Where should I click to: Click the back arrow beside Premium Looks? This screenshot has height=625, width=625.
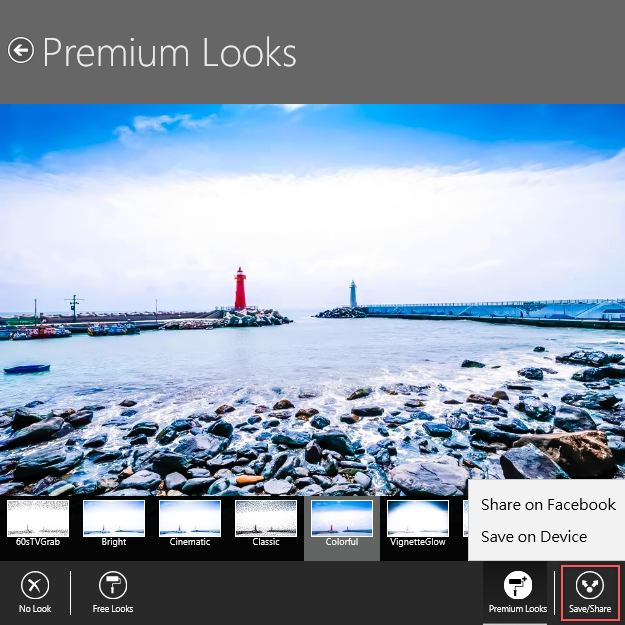21,51
